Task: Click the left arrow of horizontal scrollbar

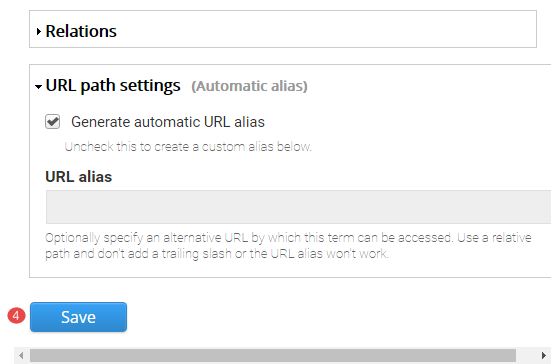Action: pos(21,355)
